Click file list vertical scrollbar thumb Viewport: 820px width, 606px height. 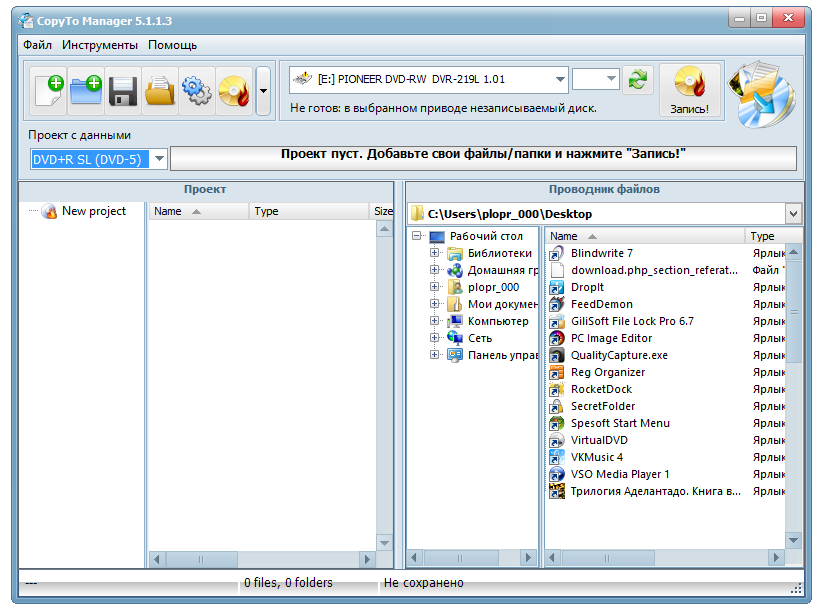click(794, 312)
